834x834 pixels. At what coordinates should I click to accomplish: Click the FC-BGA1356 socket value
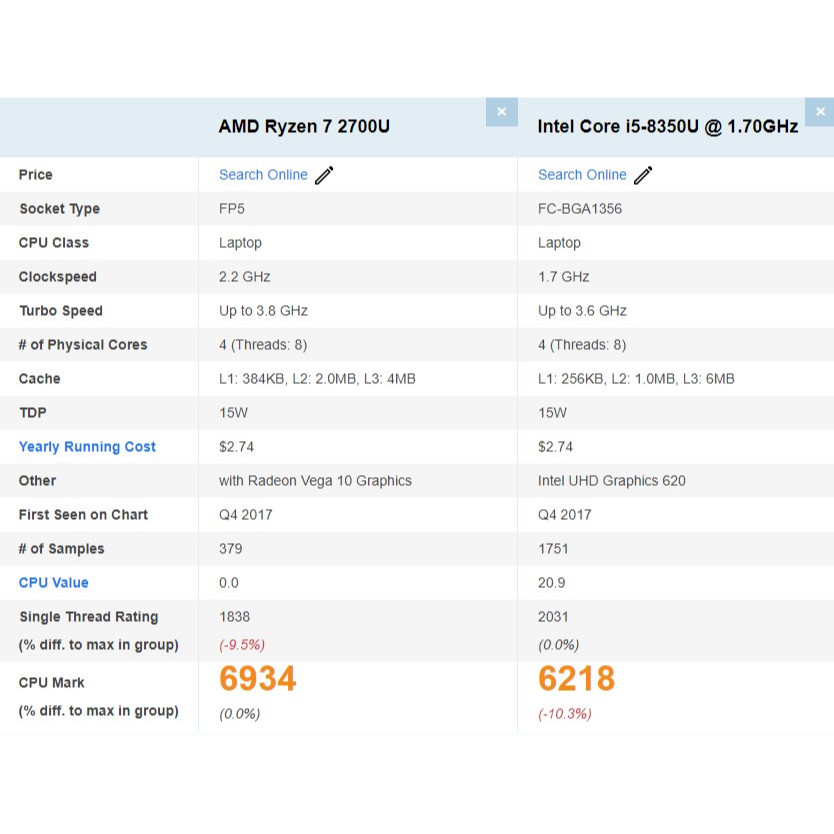(x=580, y=209)
